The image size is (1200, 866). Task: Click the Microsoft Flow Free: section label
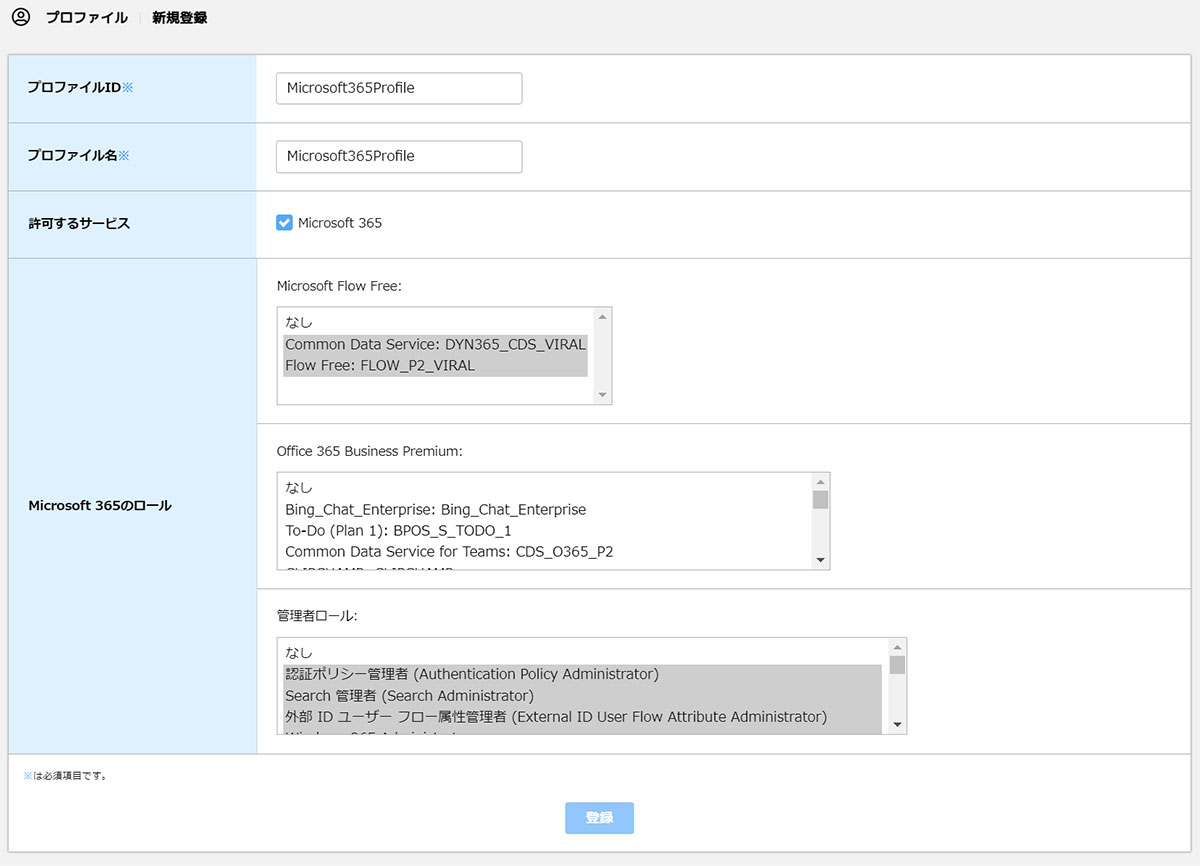pos(339,286)
